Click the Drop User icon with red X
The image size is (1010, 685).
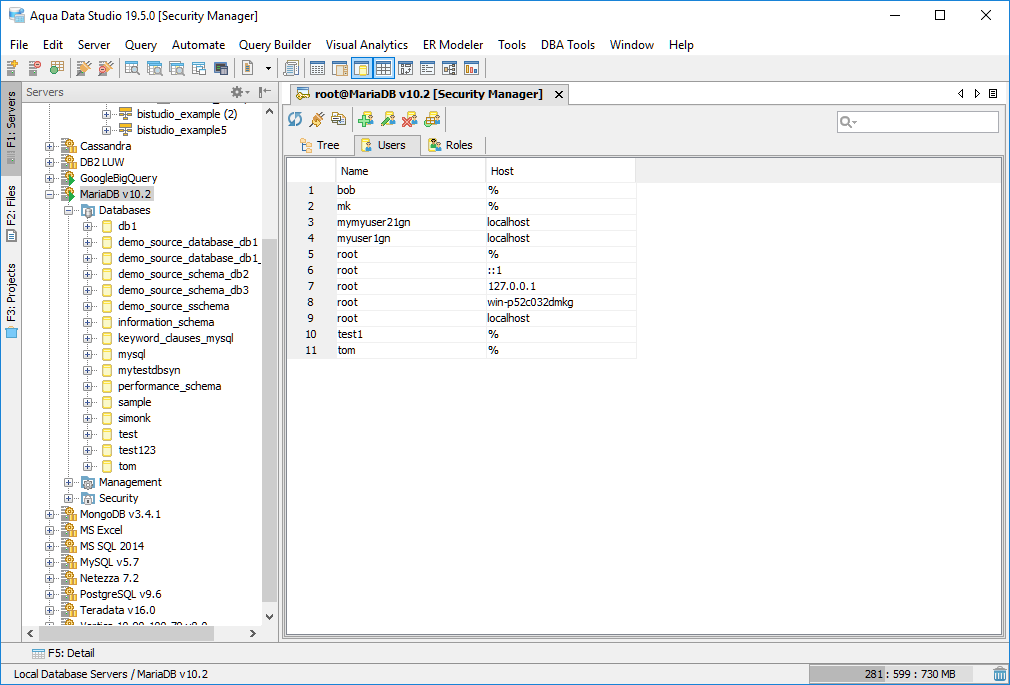[409, 120]
